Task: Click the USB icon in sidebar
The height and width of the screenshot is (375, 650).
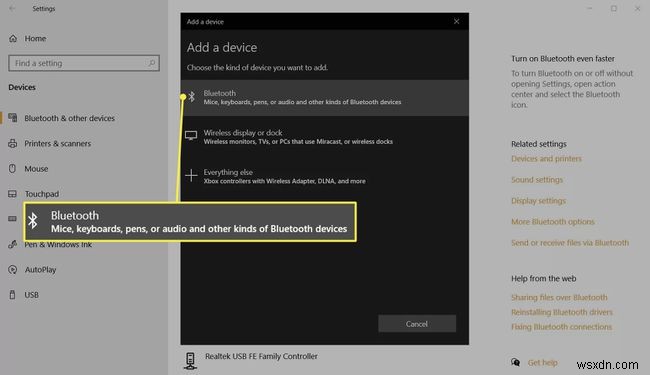Action: [12, 295]
